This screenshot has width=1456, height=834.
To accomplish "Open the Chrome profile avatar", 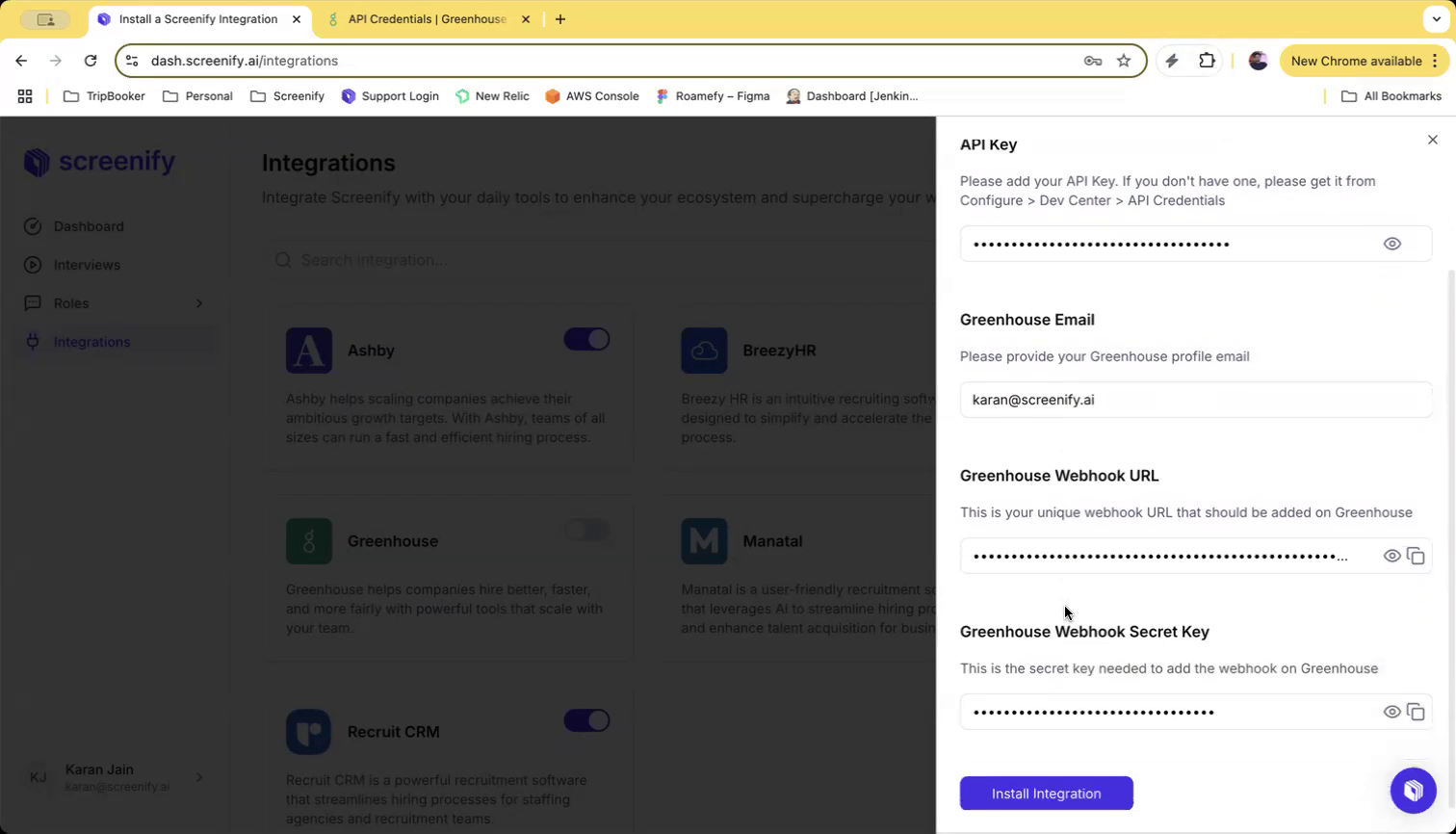I will pyautogui.click(x=1258, y=61).
